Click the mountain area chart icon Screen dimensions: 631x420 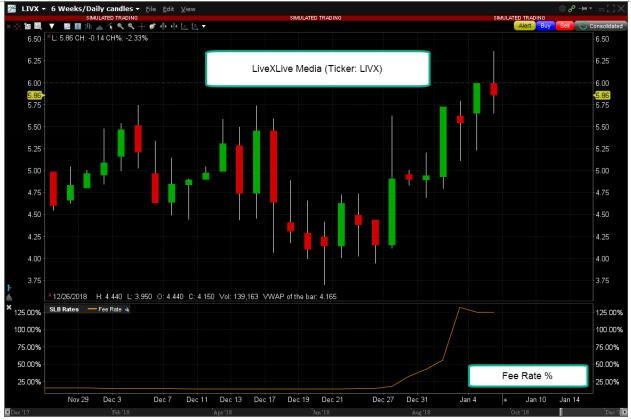(x=99, y=27)
